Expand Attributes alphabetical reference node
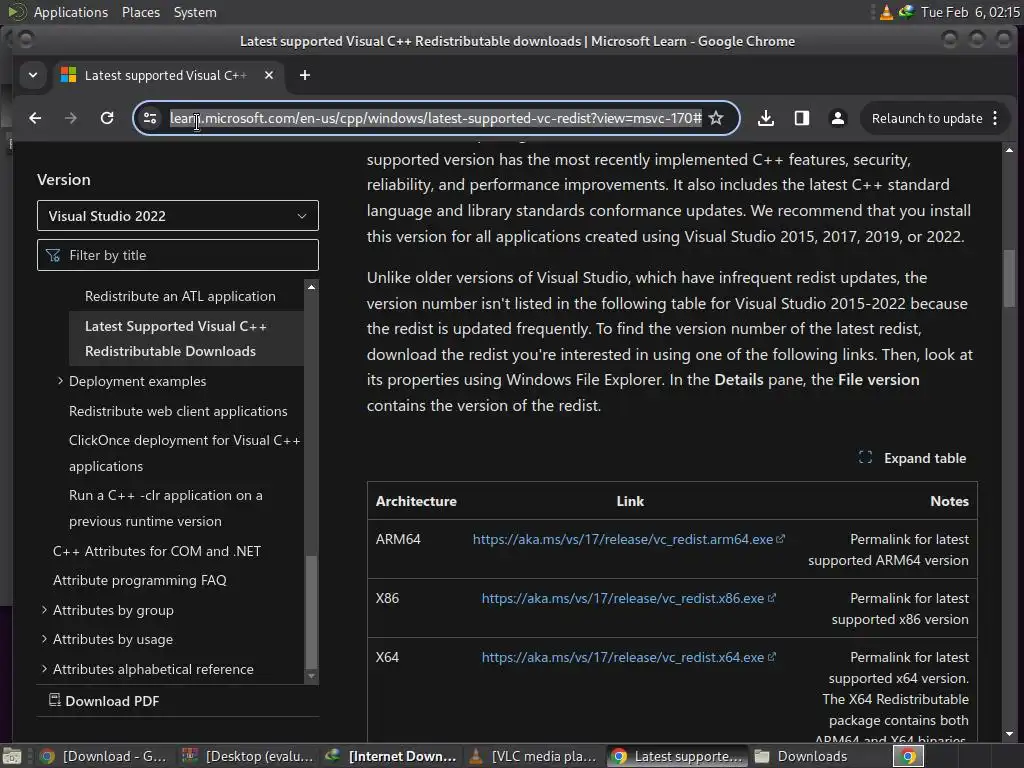This screenshot has height=768, width=1024. coord(44,669)
